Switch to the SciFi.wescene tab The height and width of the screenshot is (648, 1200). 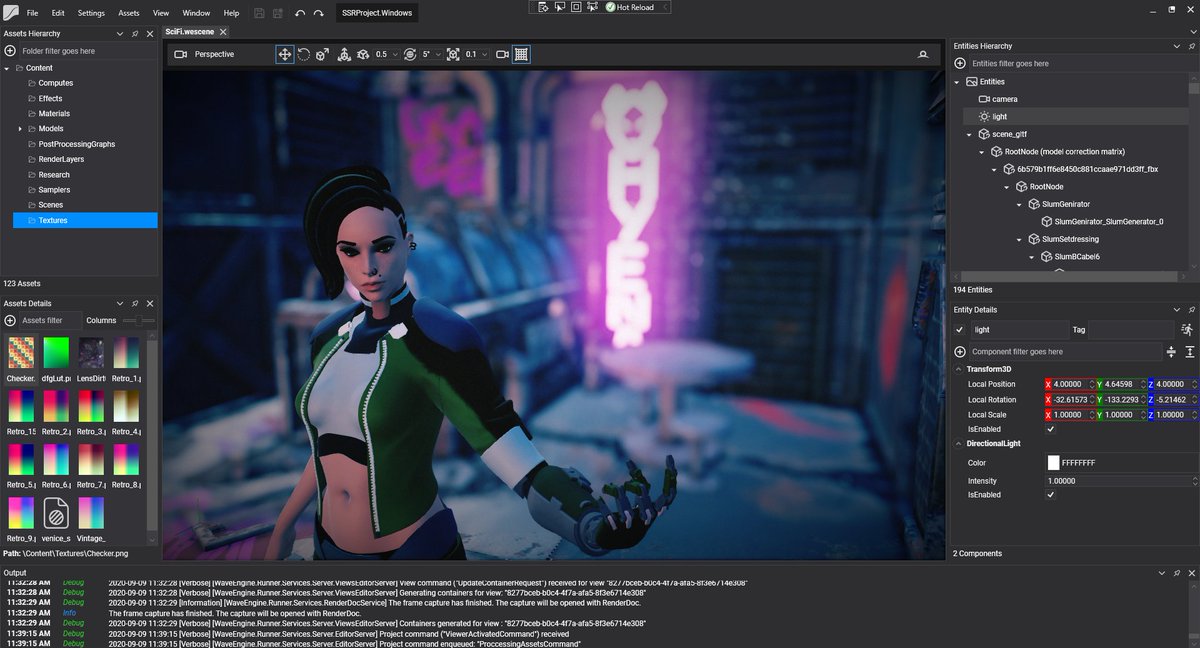point(192,31)
